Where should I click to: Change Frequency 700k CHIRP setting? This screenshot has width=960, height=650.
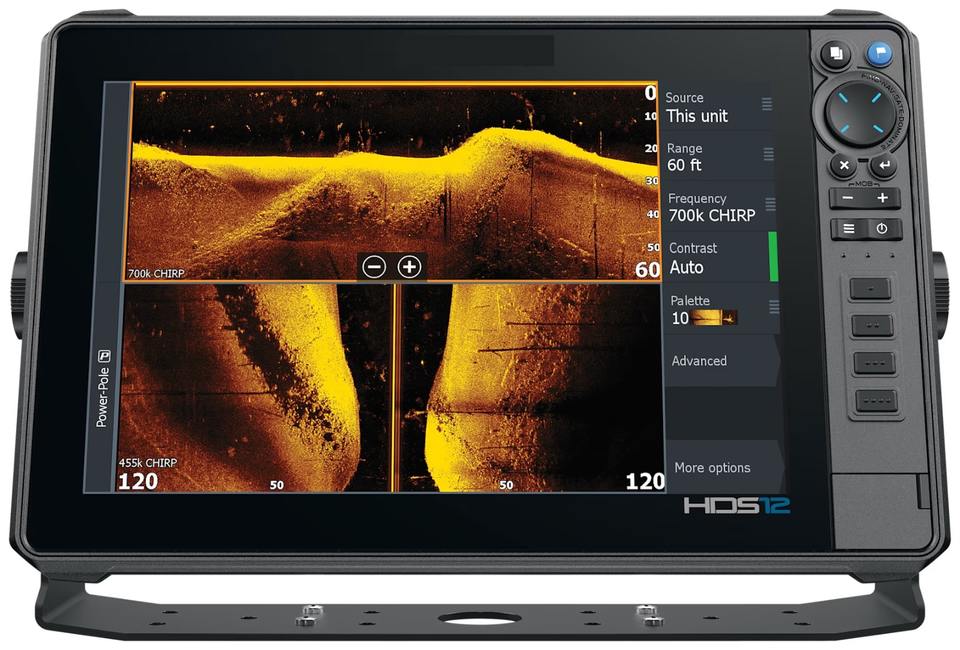pos(719,207)
